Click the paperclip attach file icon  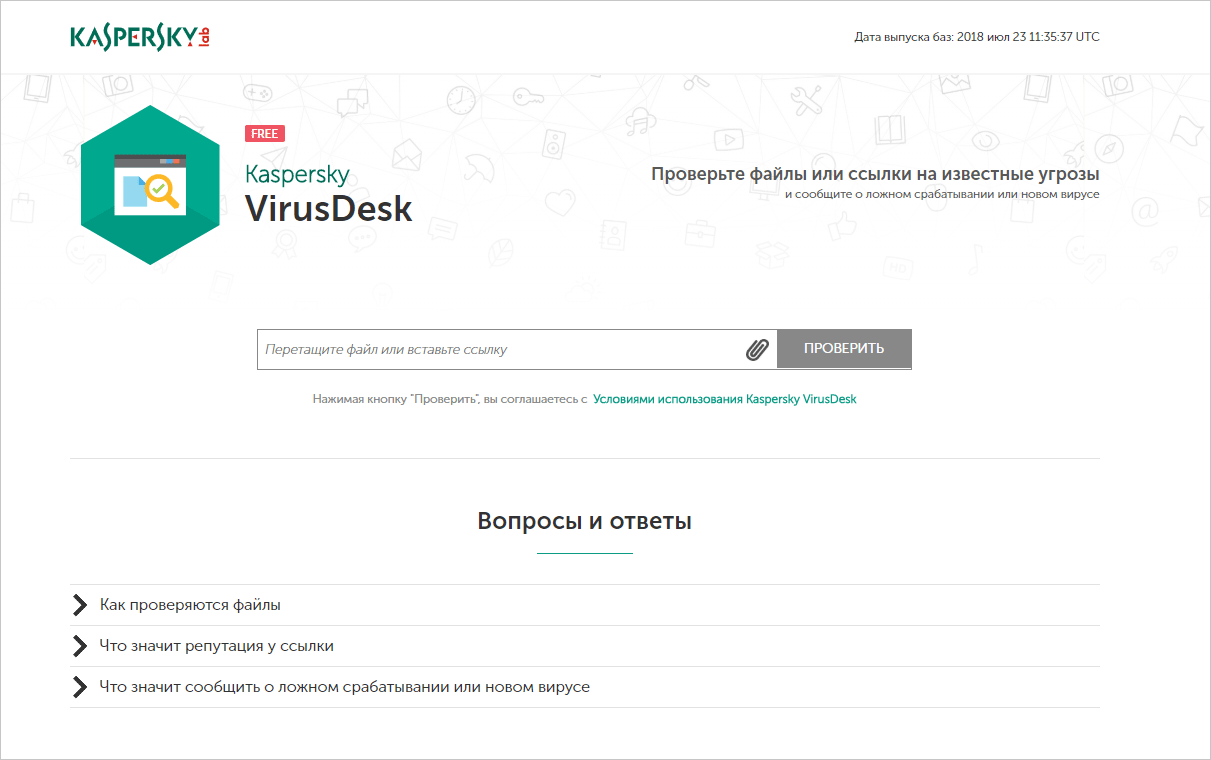click(757, 350)
